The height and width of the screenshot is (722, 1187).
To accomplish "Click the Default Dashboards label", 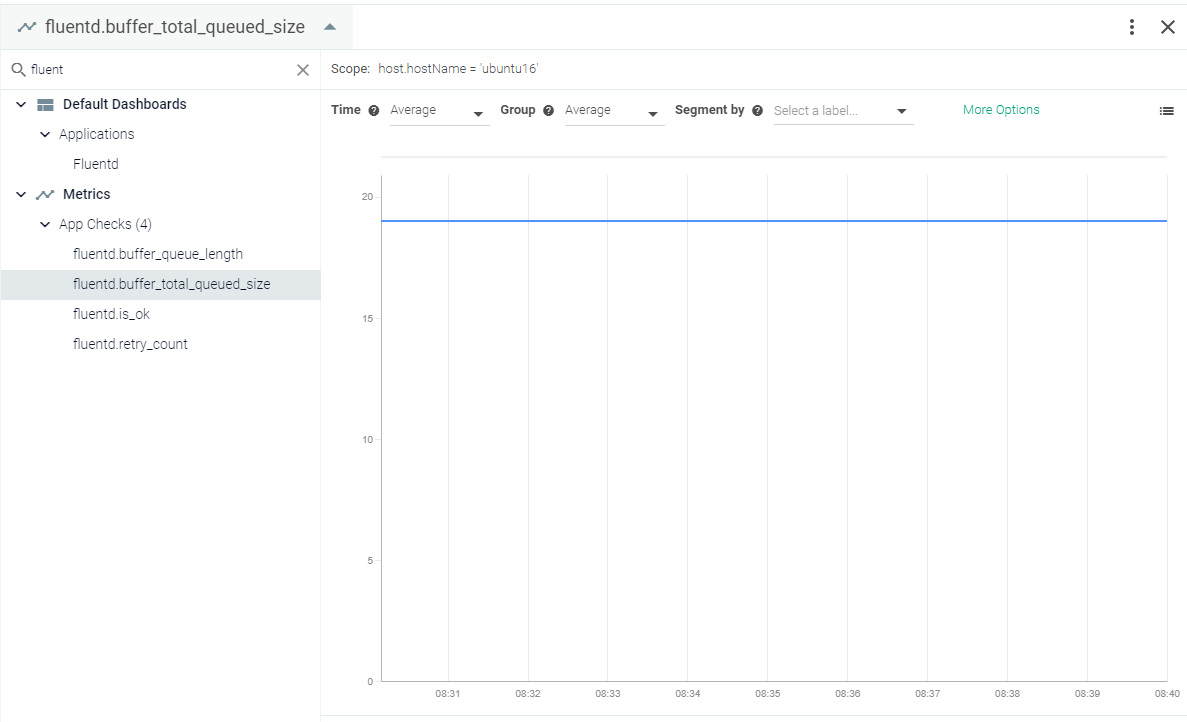I will pos(124,104).
